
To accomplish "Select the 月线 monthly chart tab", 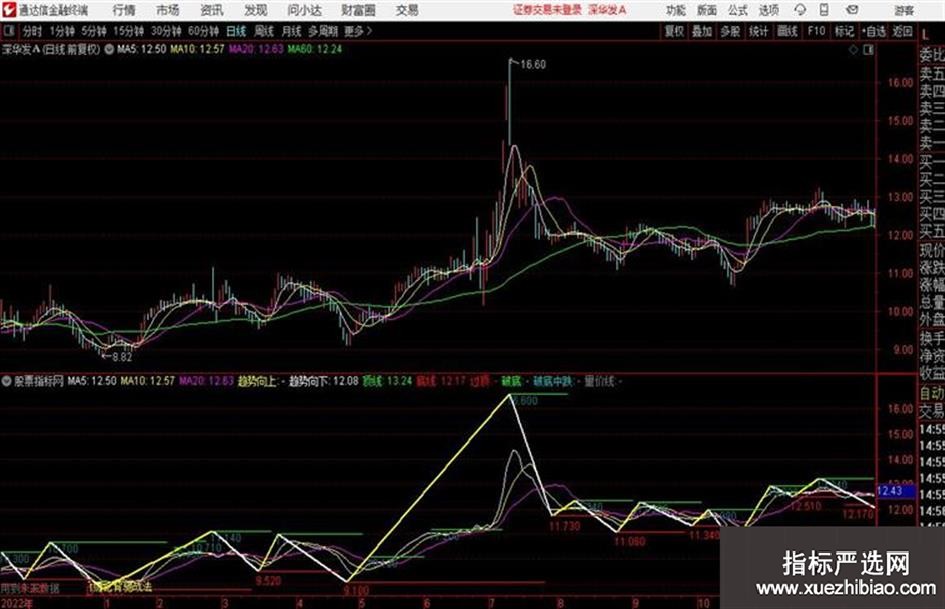I will [291, 31].
